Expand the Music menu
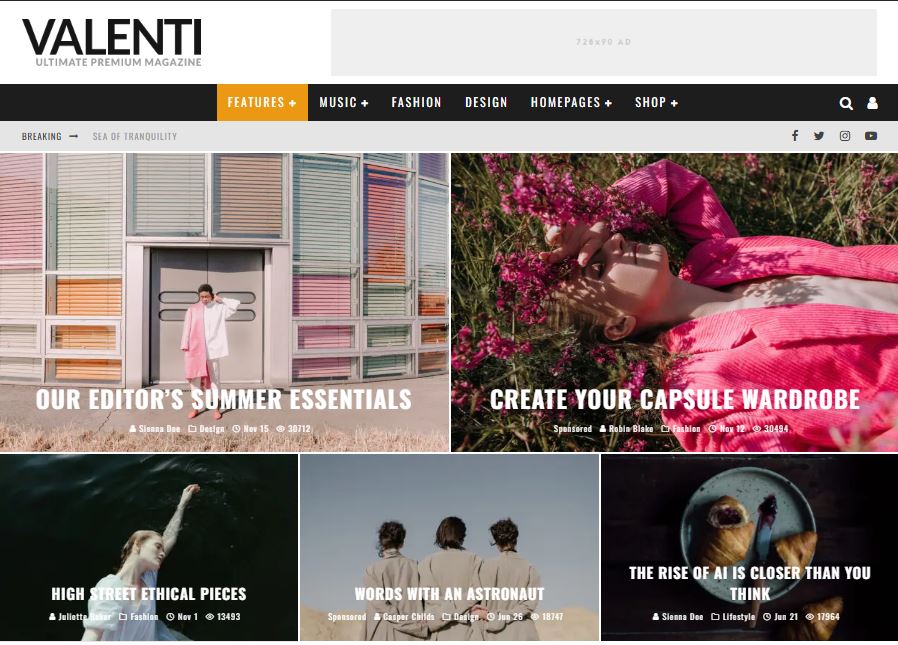This screenshot has height=645, width=898. 344,103
